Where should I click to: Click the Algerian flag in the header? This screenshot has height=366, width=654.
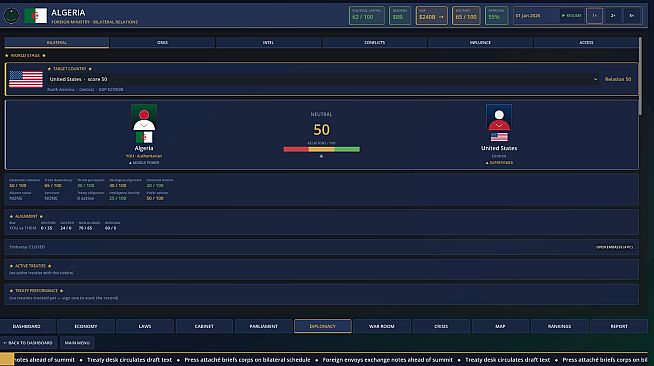(35, 16)
